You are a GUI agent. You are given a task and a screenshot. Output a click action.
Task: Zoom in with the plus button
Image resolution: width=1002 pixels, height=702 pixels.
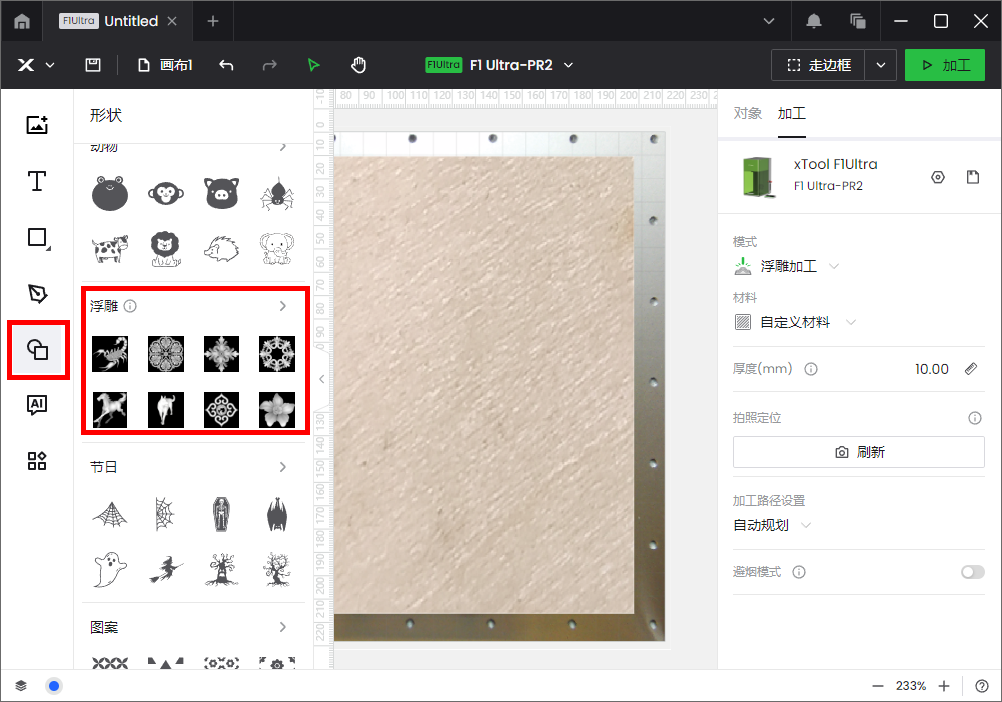pos(944,686)
